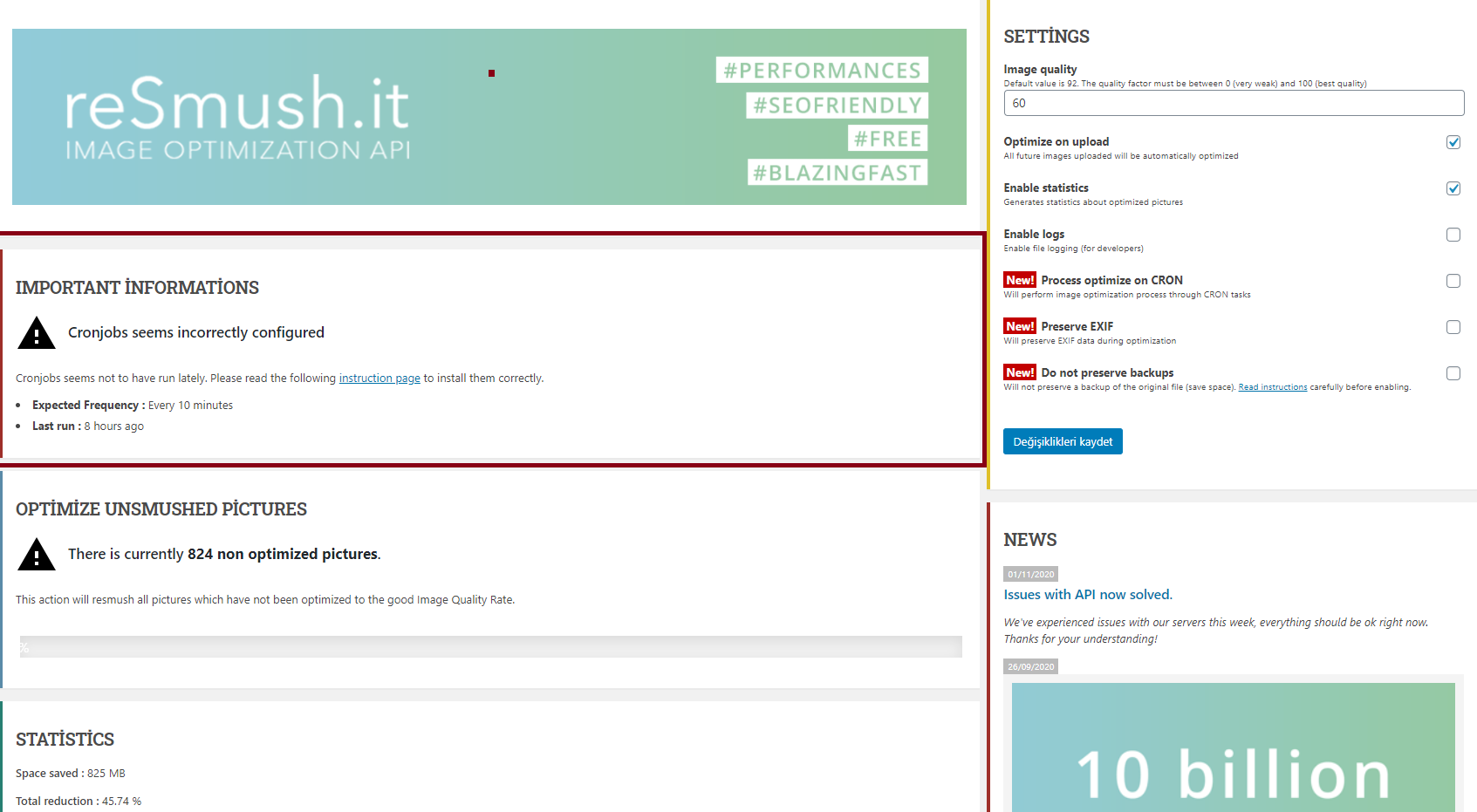Click the Preserve EXIF label
Image resolution: width=1477 pixels, height=812 pixels.
[1077, 327]
